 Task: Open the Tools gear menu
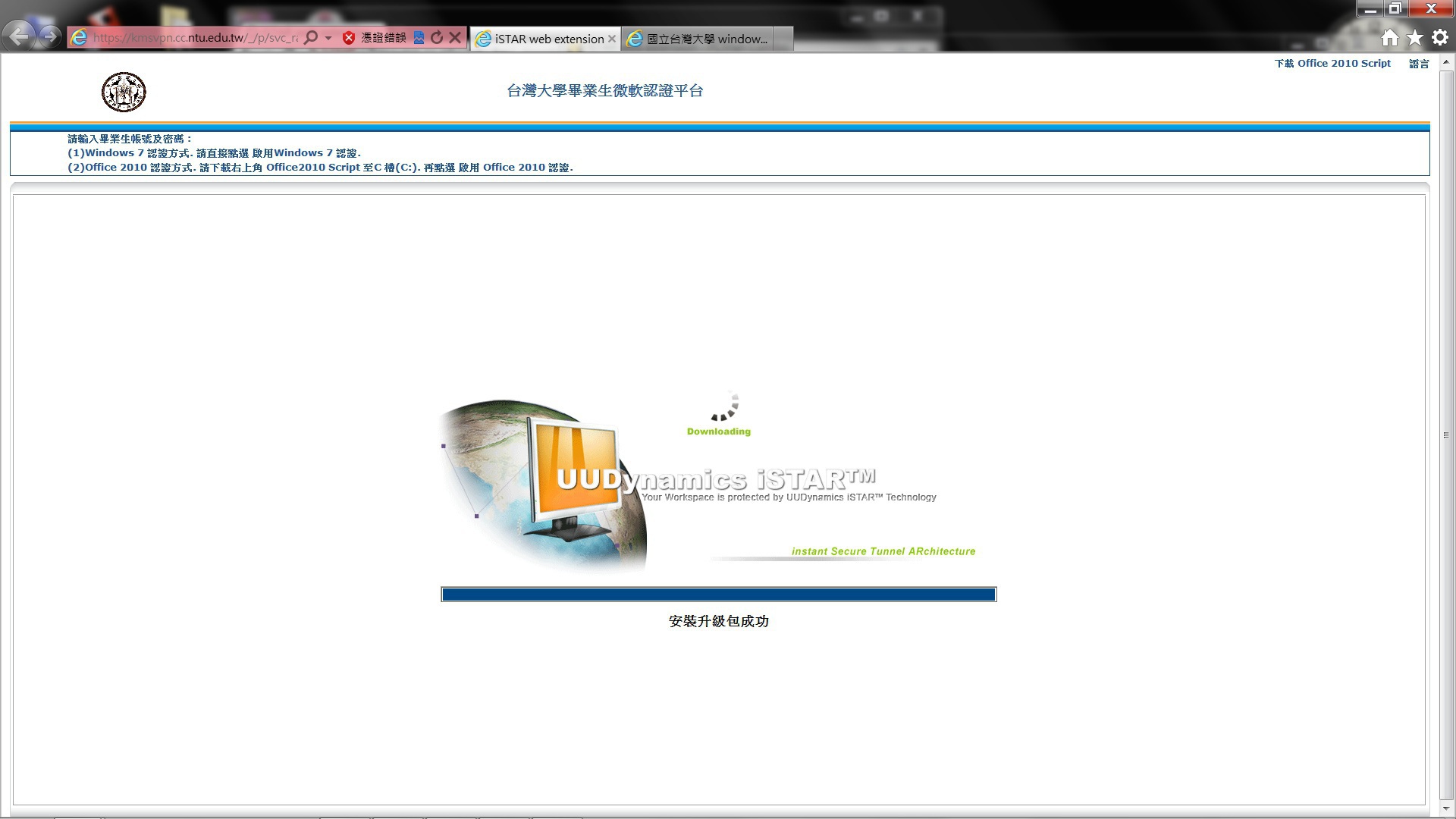pos(1440,38)
